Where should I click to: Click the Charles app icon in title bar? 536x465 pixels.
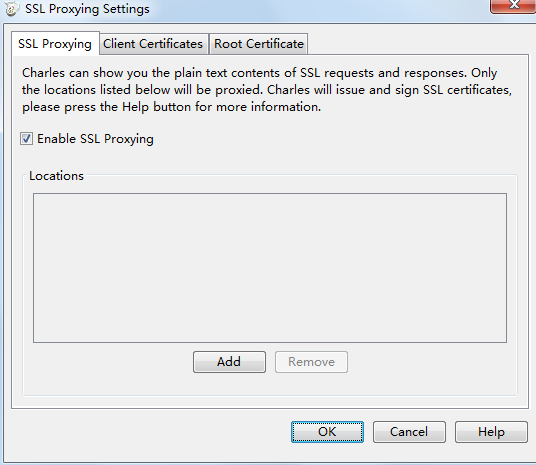coord(12,9)
